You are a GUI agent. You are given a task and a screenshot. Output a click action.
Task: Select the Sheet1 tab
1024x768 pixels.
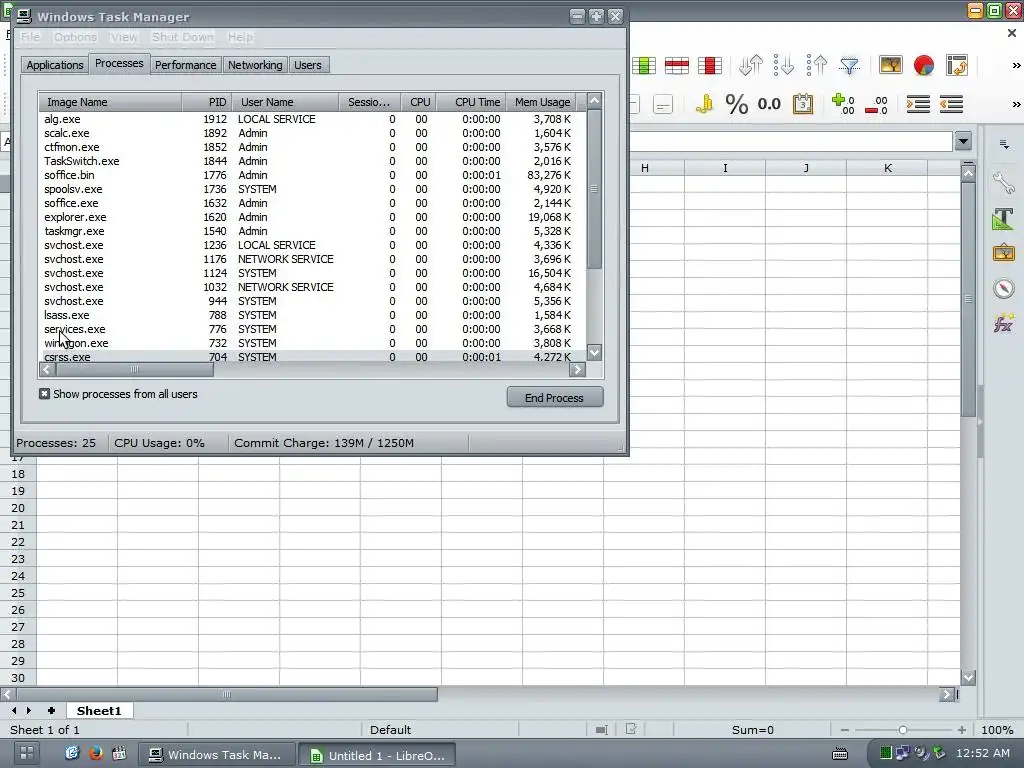tap(99, 711)
